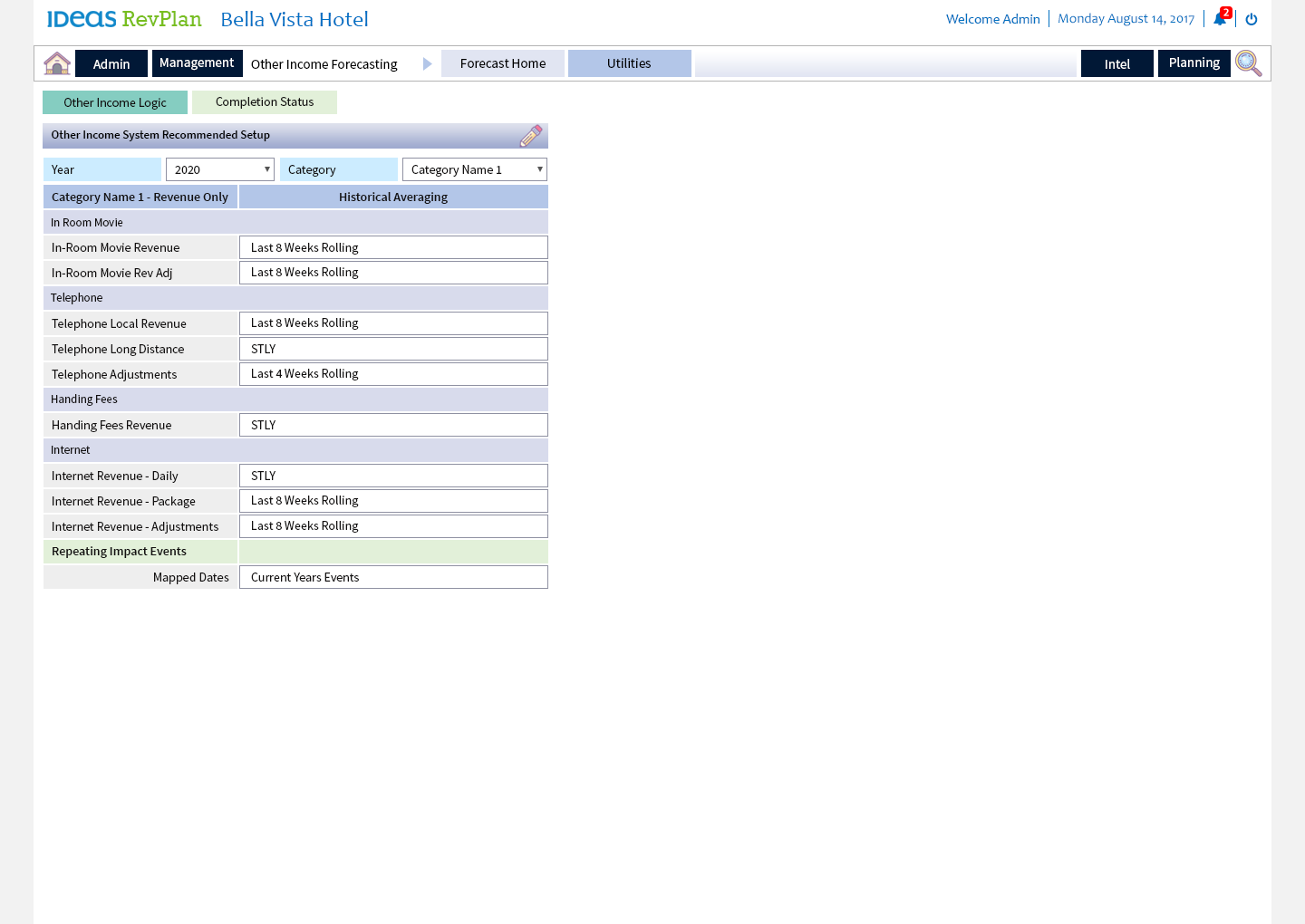The width and height of the screenshot is (1305, 924).
Task: Go to Forecast Home
Action: [503, 63]
